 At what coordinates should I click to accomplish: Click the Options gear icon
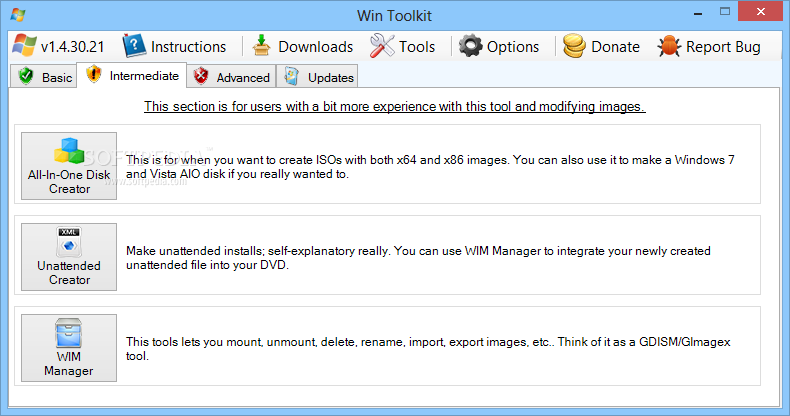(x=470, y=46)
